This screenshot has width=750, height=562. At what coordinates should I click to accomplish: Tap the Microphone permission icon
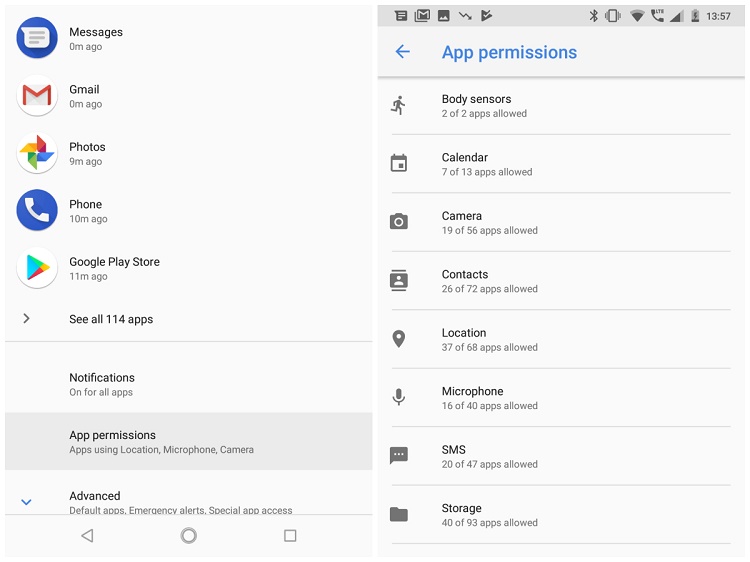(398, 397)
